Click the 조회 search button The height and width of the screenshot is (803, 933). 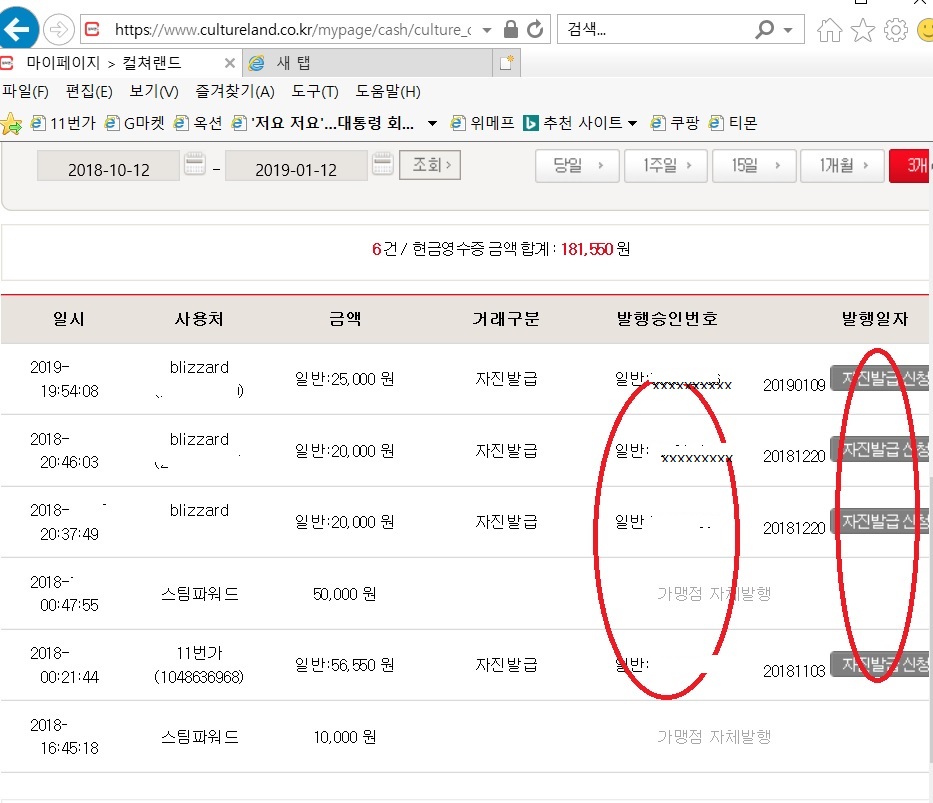click(430, 165)
